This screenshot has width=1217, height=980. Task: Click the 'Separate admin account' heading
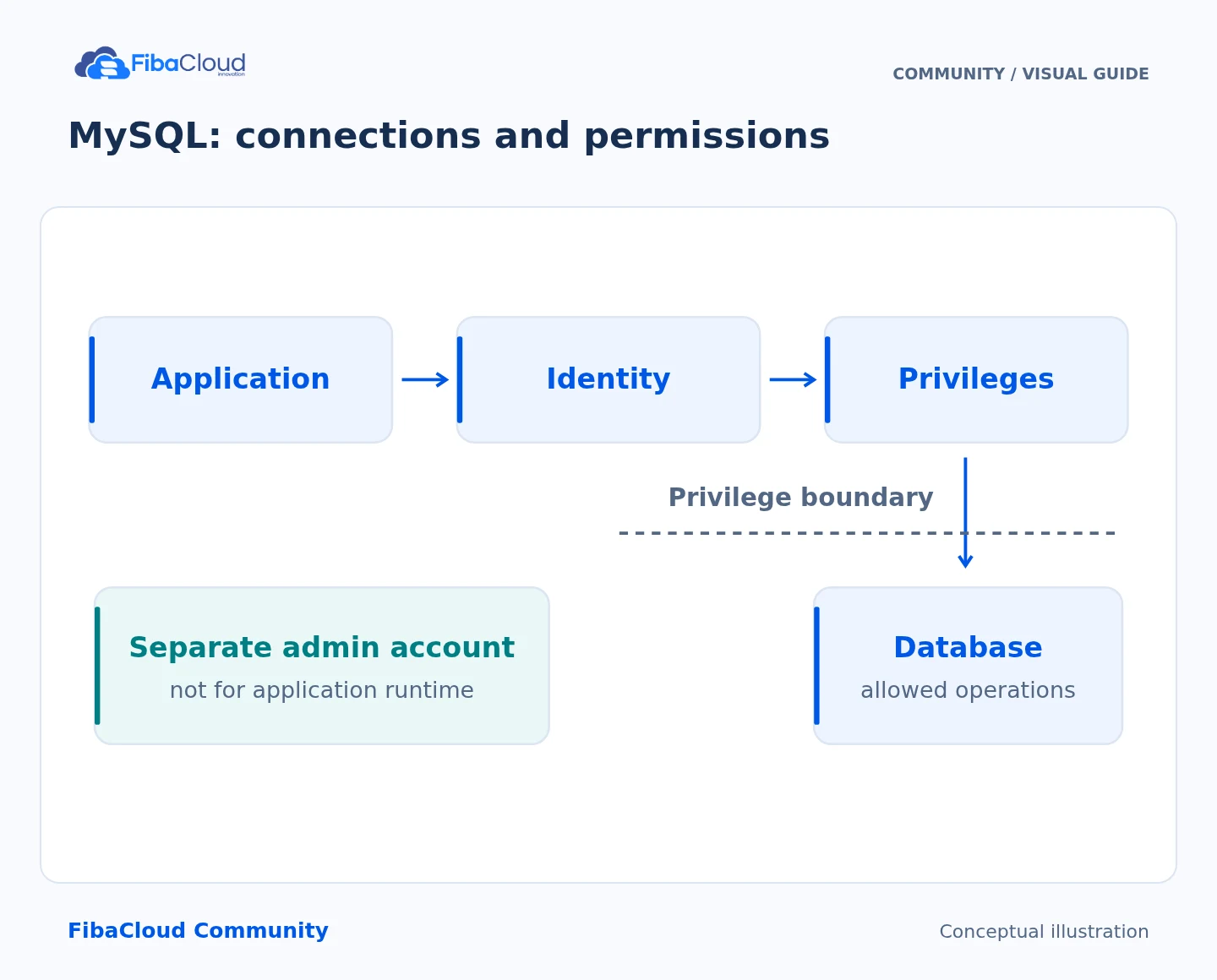click(322, 648)
